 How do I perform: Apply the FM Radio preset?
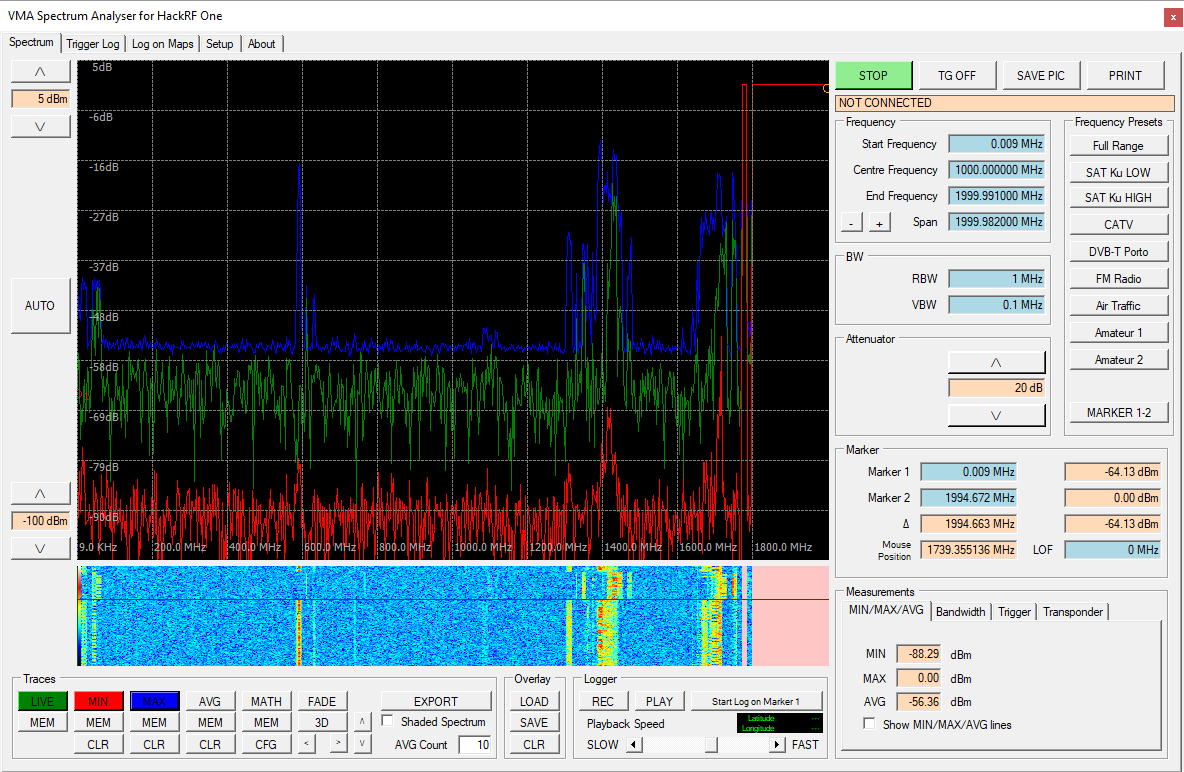(x=1118, y=277)
